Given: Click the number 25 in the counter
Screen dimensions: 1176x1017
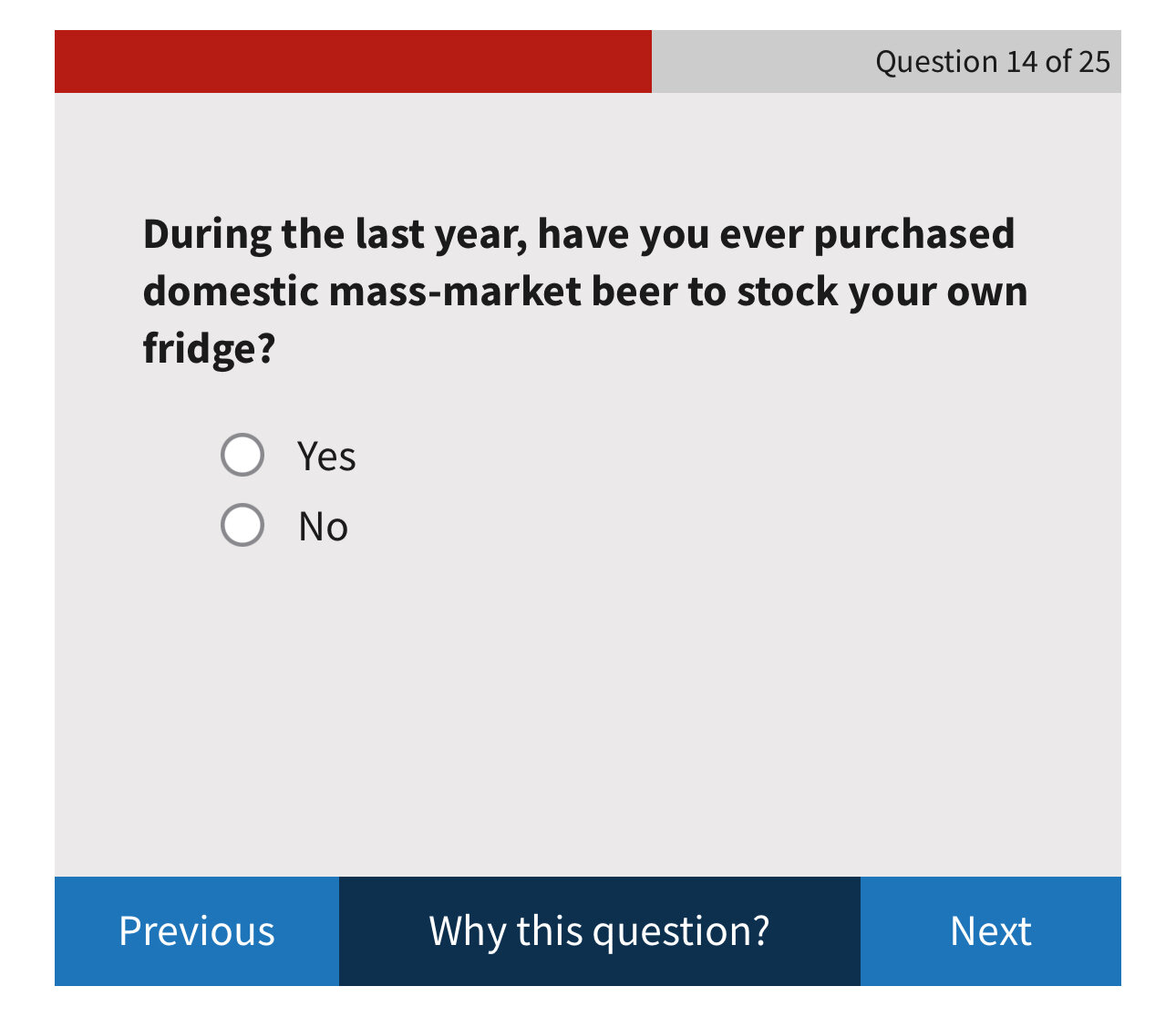Looking at the screenshot, I should pyautogui.click(x=1094, y=61).
